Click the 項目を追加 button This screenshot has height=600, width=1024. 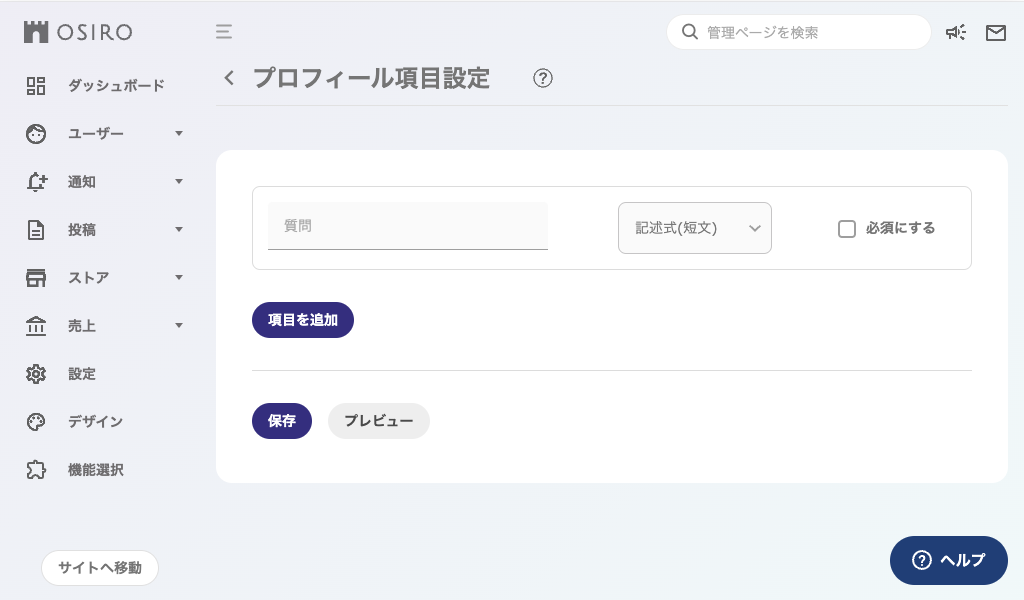303,320
